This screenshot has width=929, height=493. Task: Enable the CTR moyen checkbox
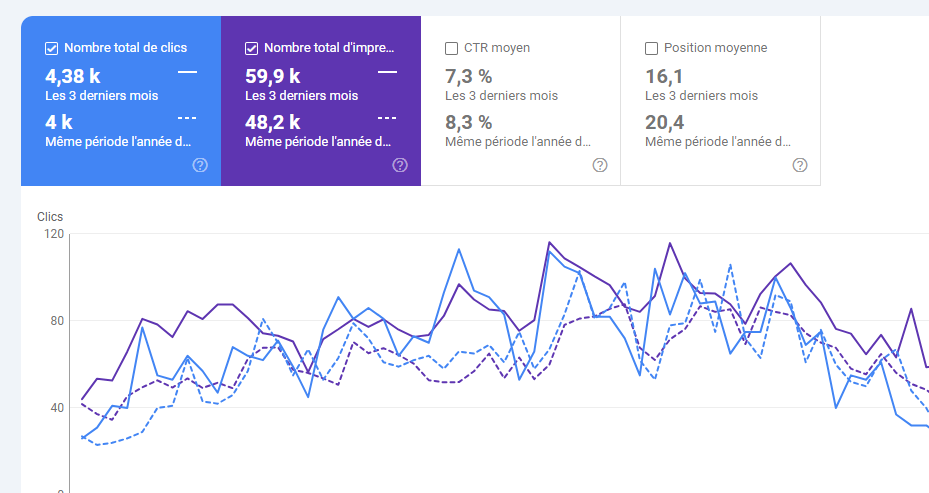point(452,48)
